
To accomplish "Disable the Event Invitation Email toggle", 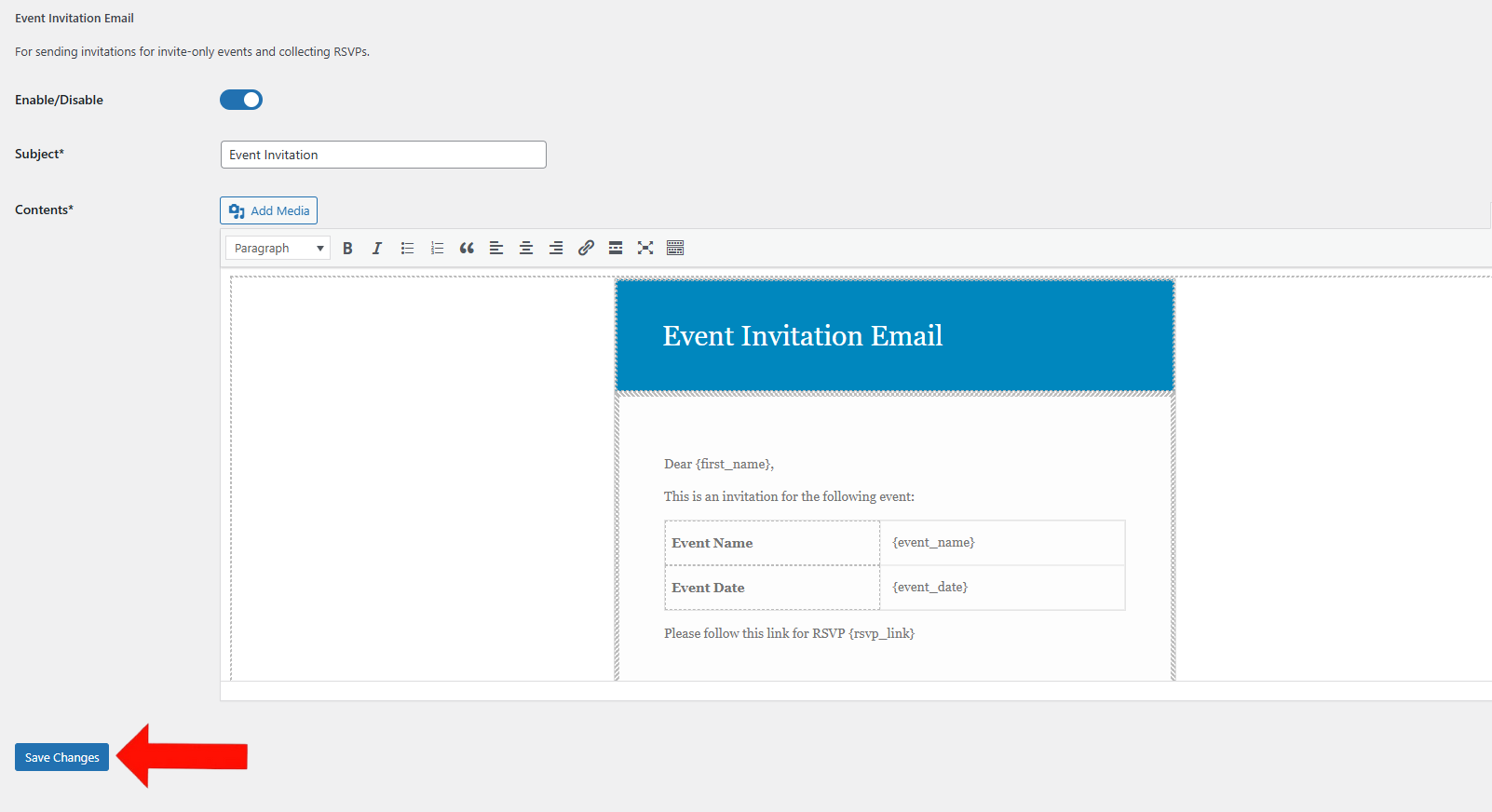I will tap(241, 100).
